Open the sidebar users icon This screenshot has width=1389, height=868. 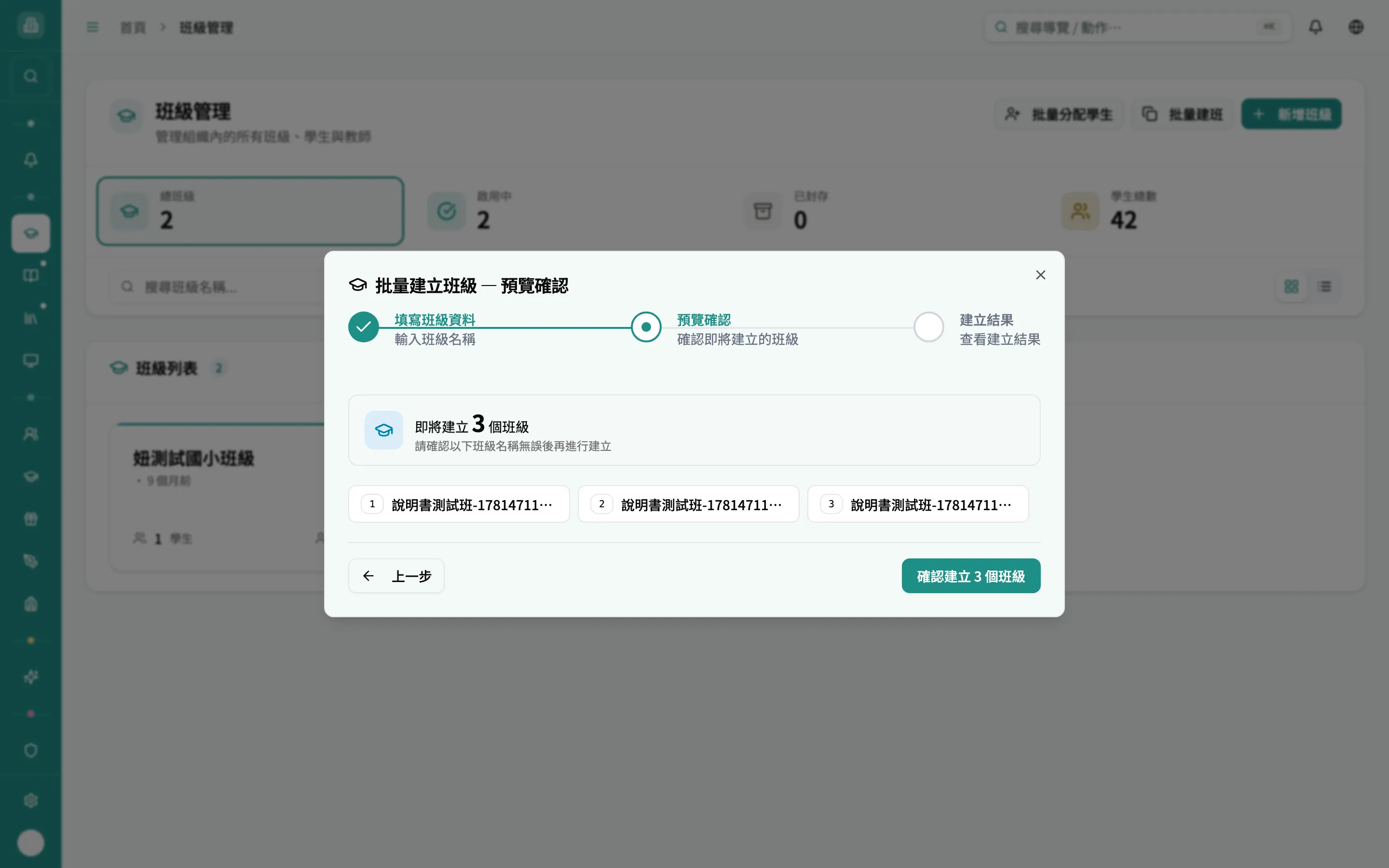click(30, 434)
